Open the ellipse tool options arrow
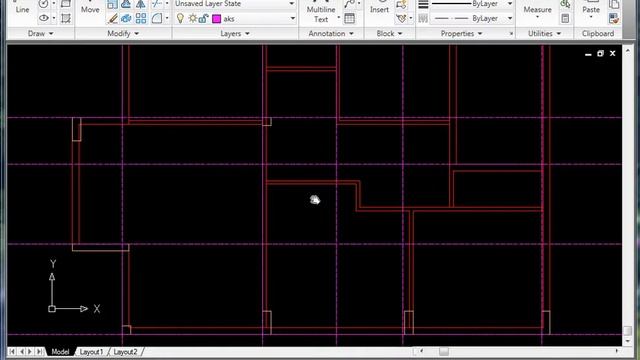 coord(53,18)
